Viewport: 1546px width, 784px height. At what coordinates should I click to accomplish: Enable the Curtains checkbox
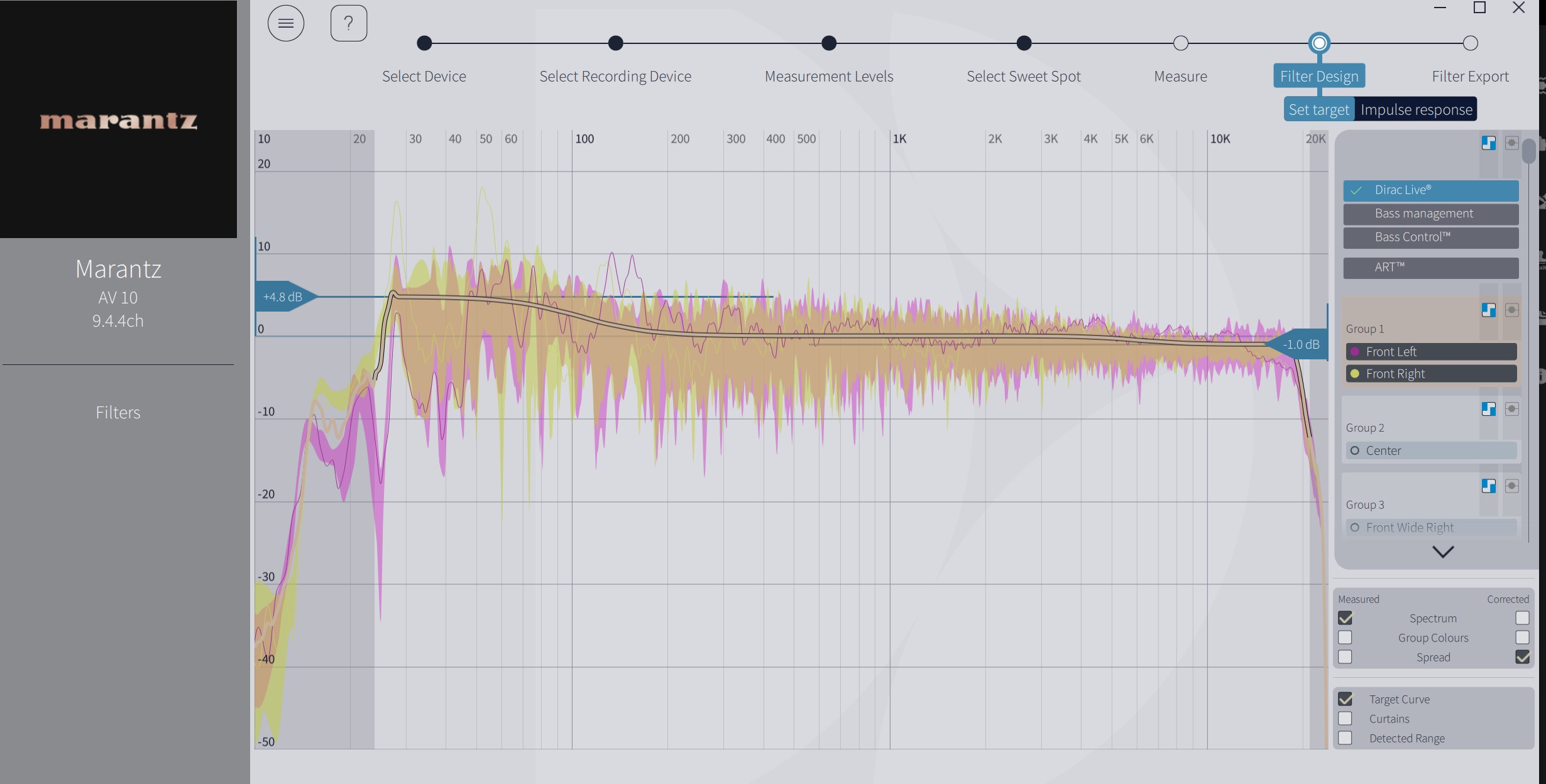(x=1345, y=719)
